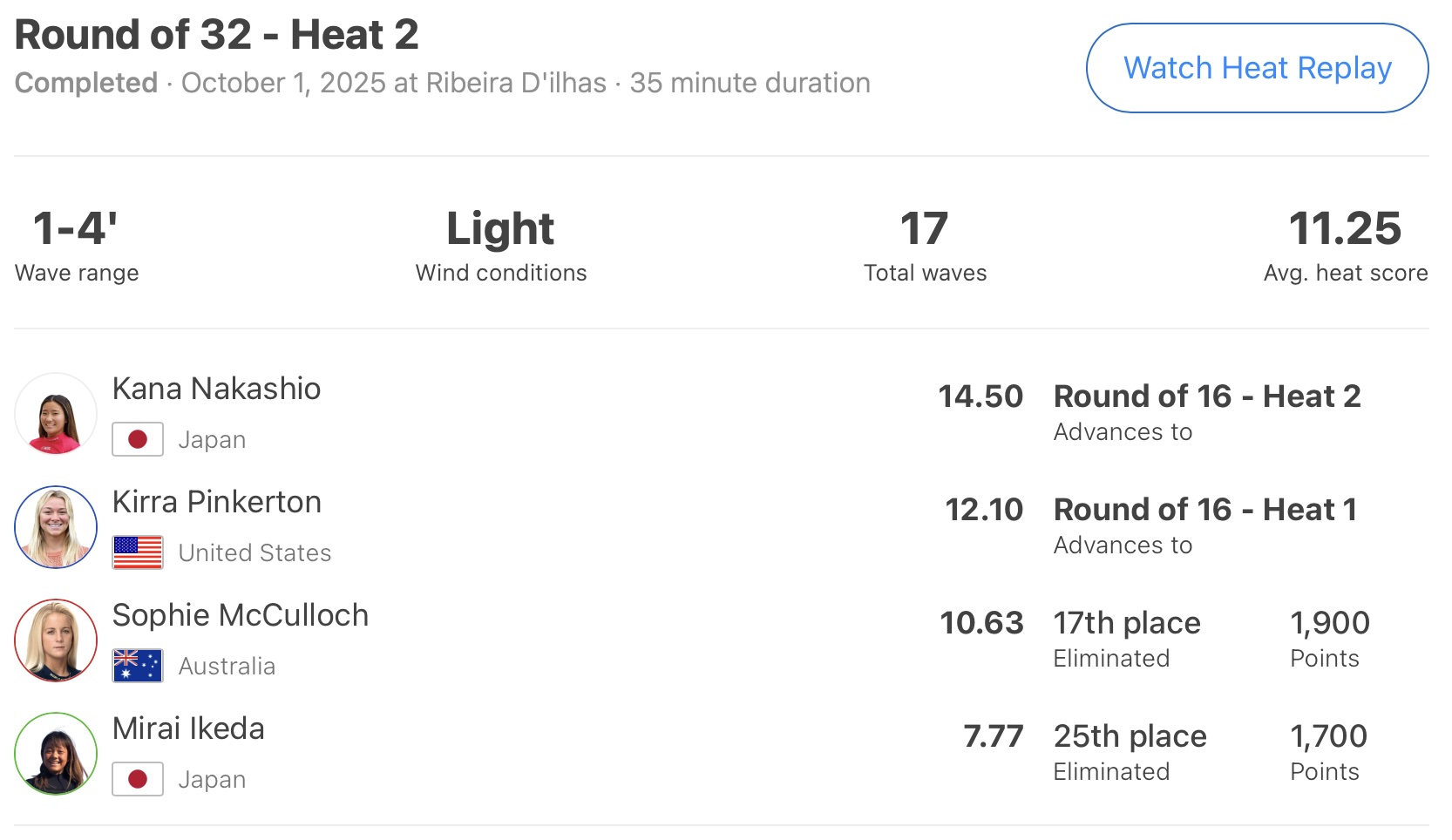Open Sophie McCulloch name link
Viewport: 1452px width, 840px height.
point(241,615)
